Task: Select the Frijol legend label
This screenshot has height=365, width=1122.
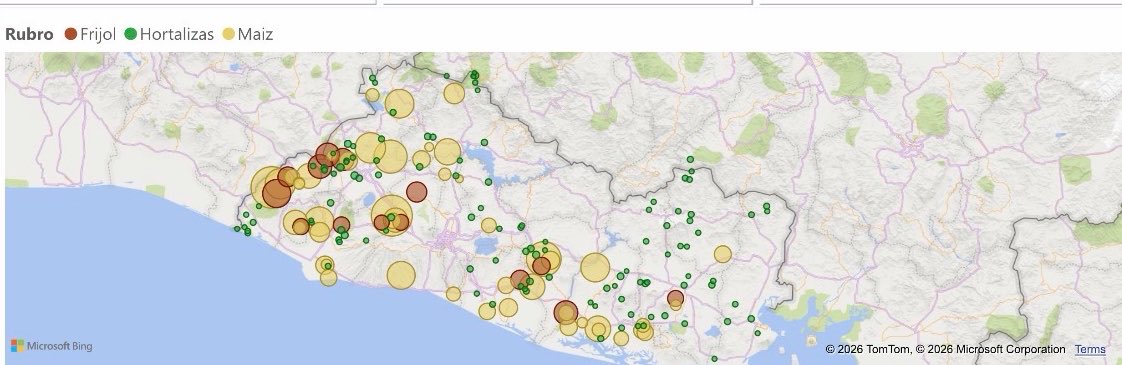Action: [98, 34]
